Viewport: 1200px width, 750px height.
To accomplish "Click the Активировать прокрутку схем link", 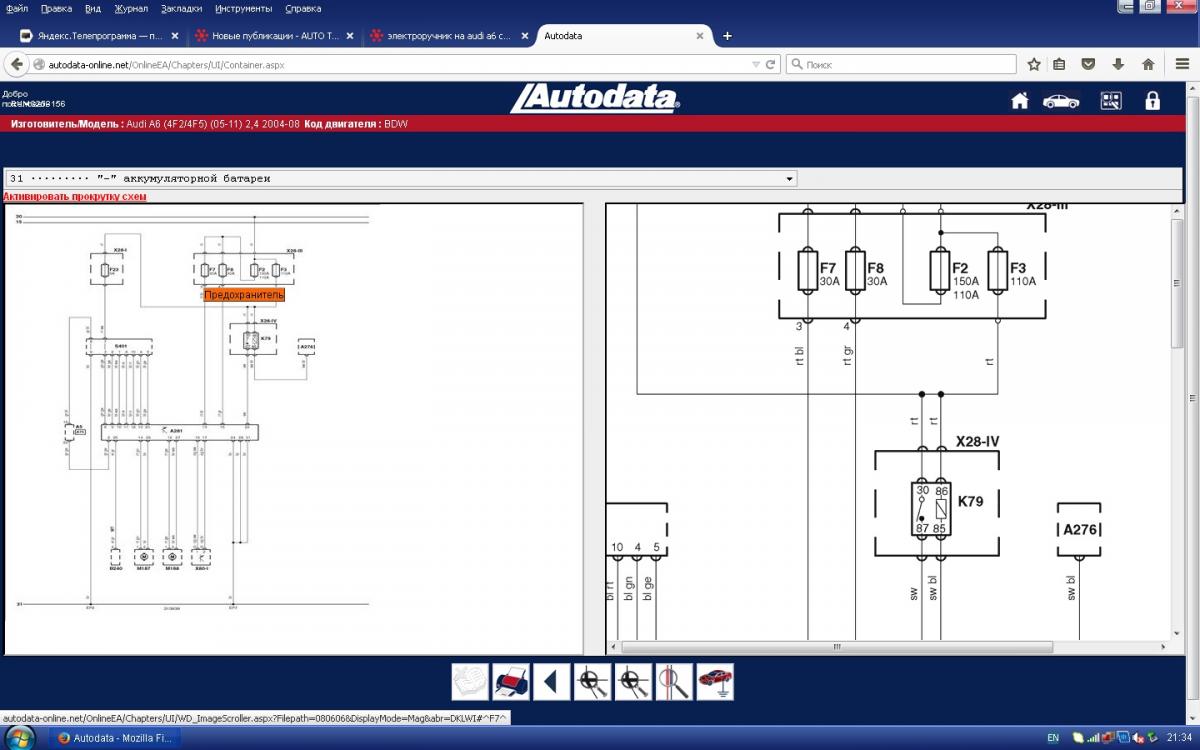I will point(75,197).
